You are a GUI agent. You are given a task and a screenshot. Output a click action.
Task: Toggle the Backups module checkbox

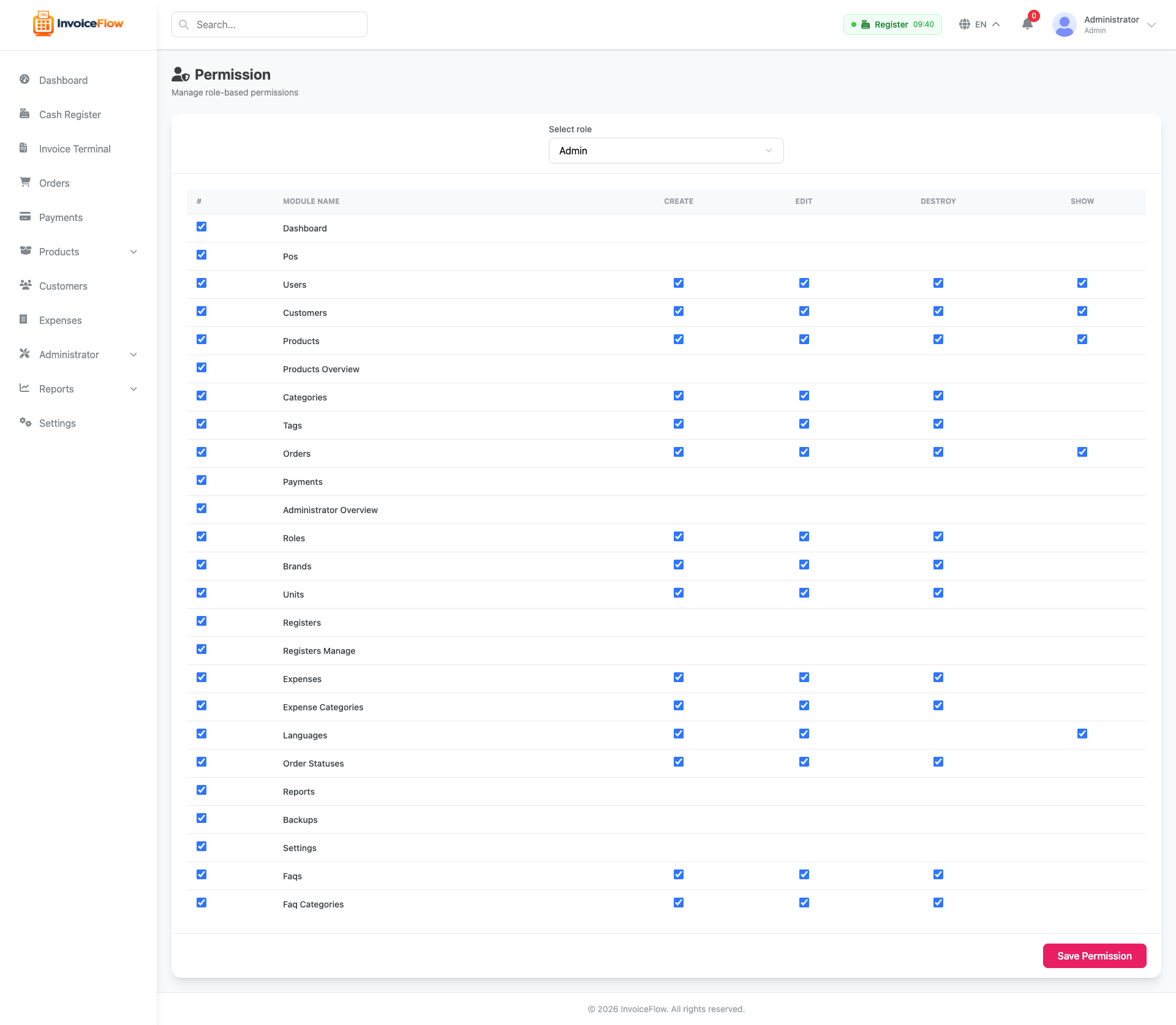point(202,818)
